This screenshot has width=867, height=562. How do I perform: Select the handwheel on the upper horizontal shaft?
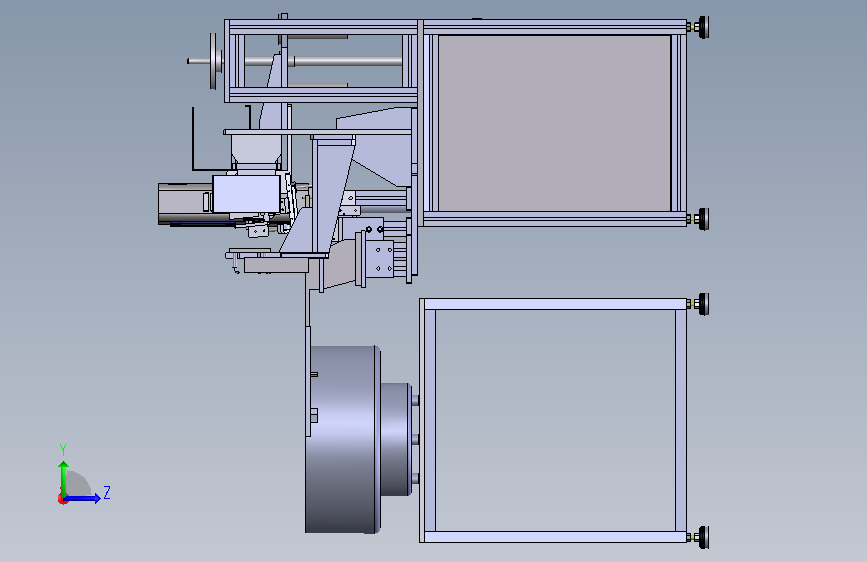[x=213, y=61]
